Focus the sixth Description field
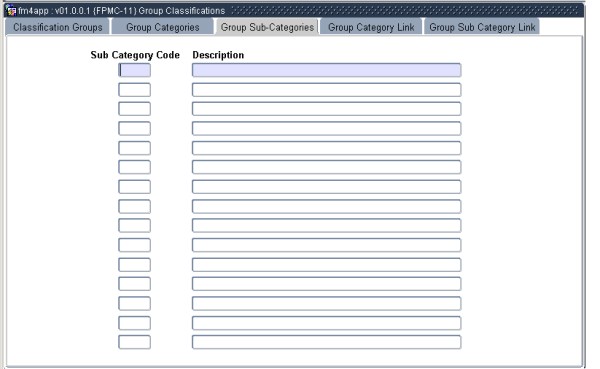600x369 pixels. pos(326,167)
